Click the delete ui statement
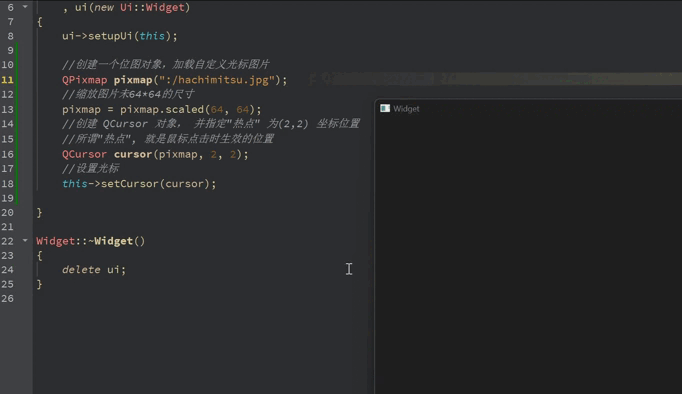 pos(94,270)
